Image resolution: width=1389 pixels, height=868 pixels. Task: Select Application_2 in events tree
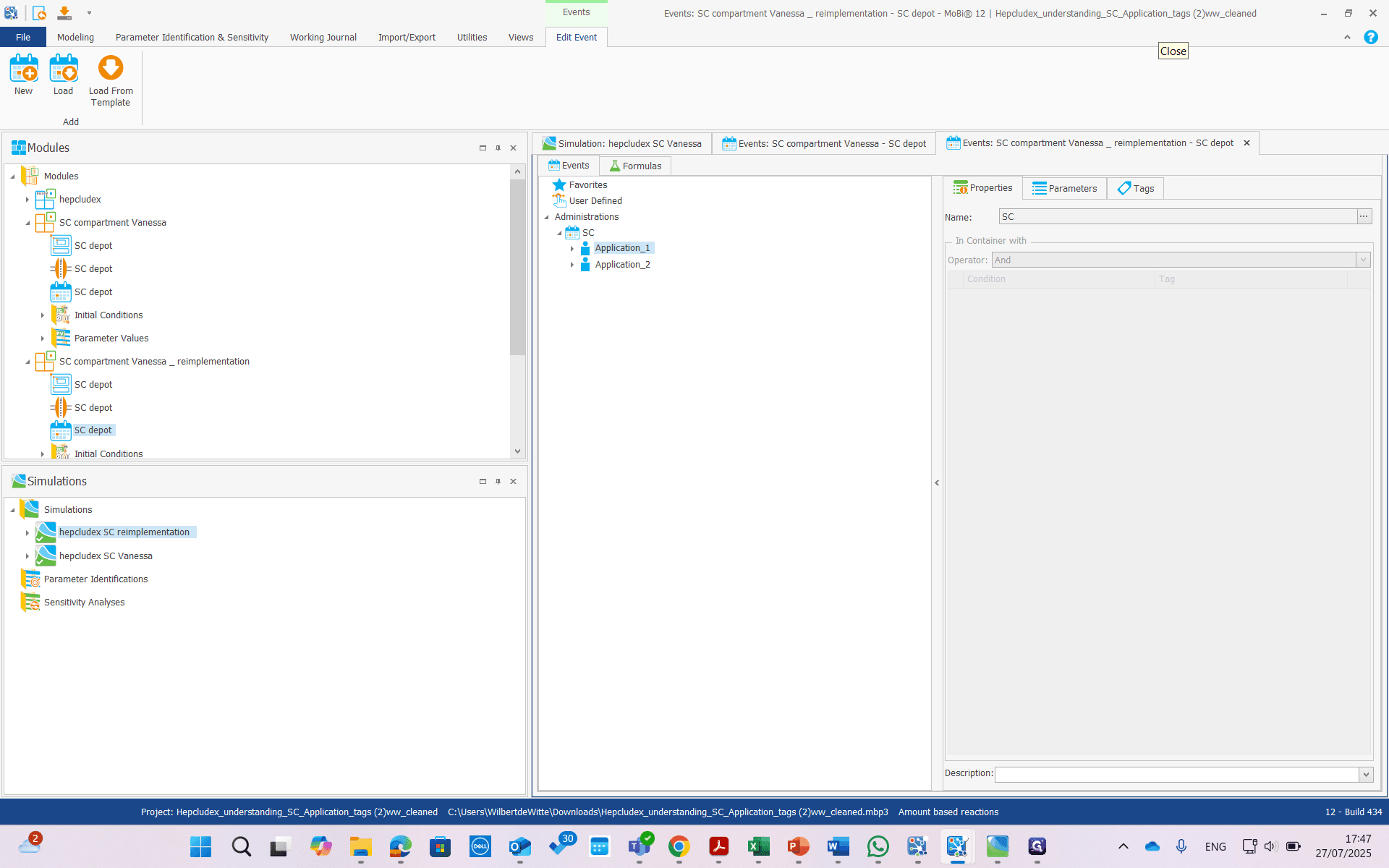622,265
